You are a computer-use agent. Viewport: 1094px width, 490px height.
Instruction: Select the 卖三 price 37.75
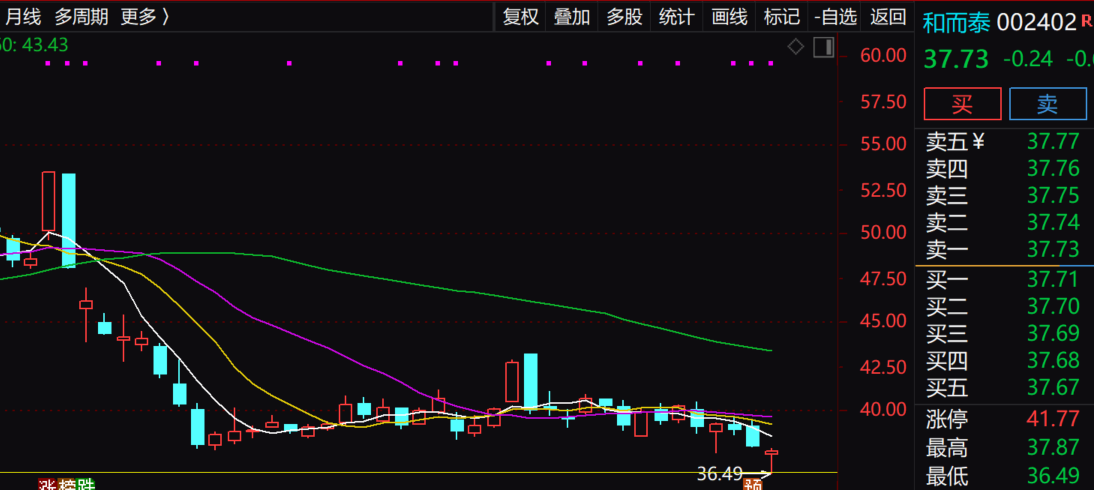[1053, 195]
